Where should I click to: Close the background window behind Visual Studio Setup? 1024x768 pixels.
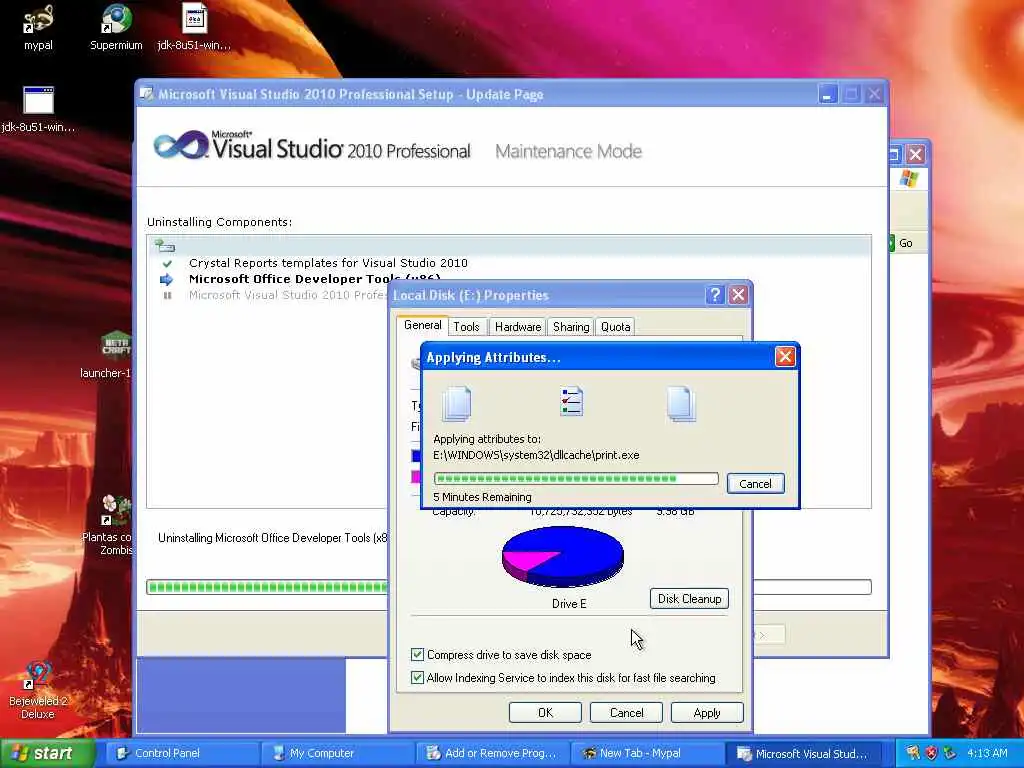(916, 155)
